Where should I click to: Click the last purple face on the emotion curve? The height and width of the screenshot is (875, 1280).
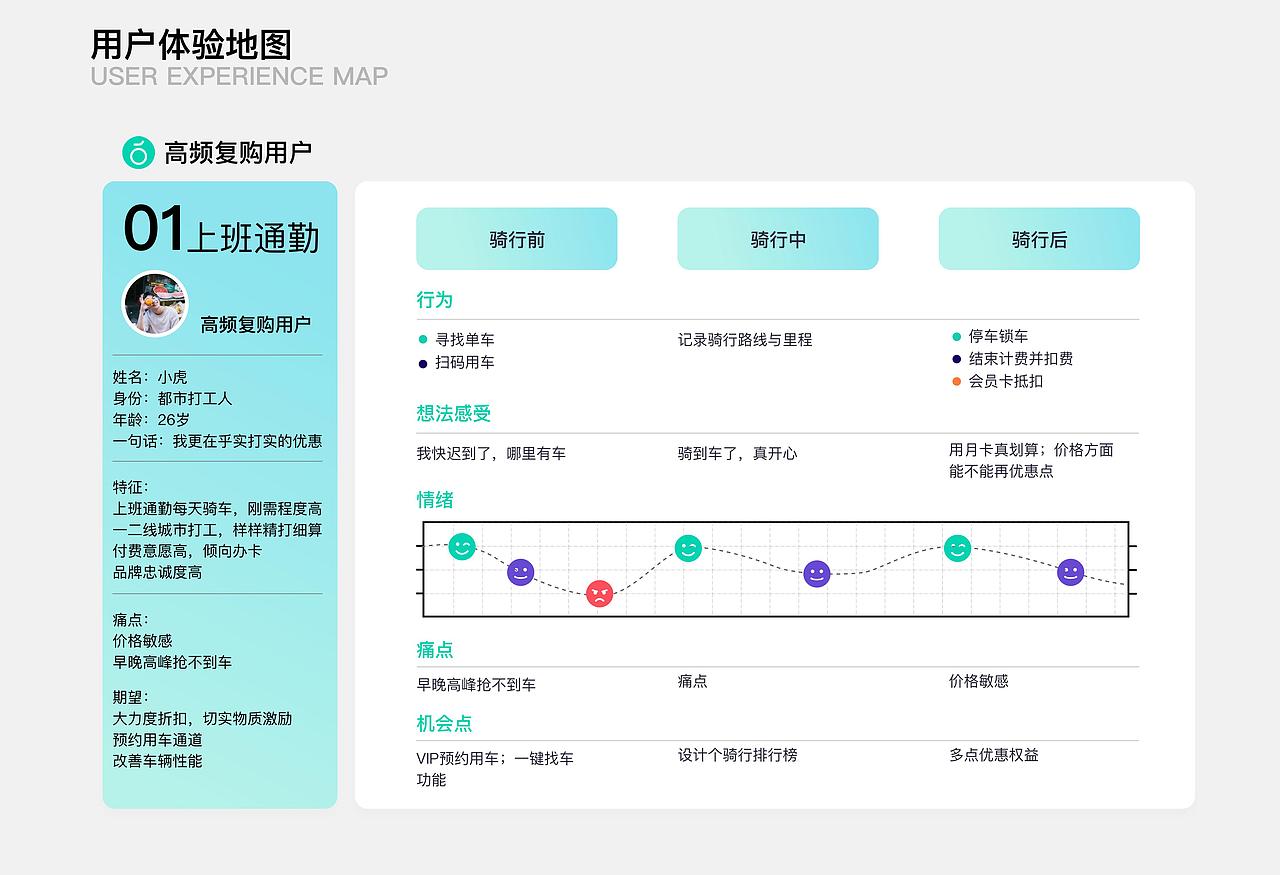click(1069, 572)
